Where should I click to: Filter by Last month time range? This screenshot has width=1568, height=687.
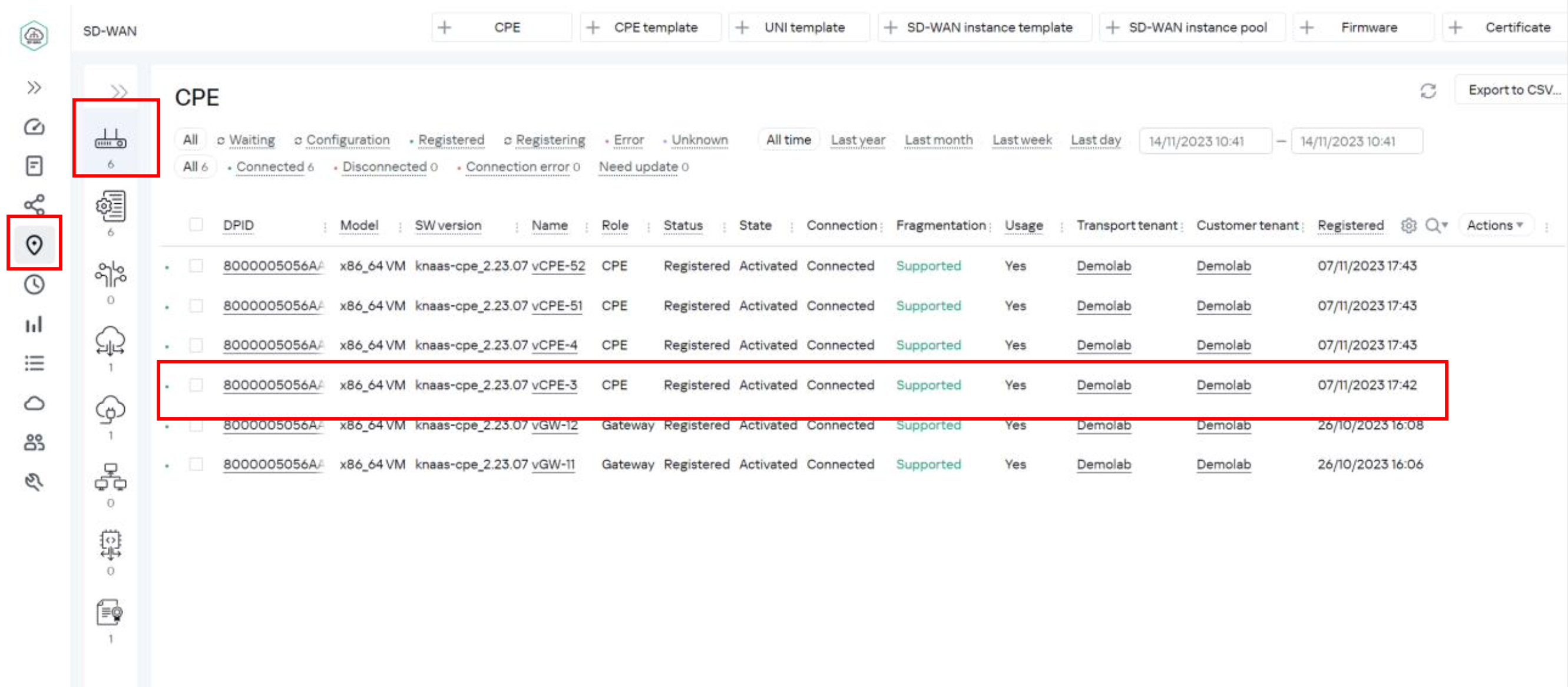pyautogui.click(x=938, y=140)
